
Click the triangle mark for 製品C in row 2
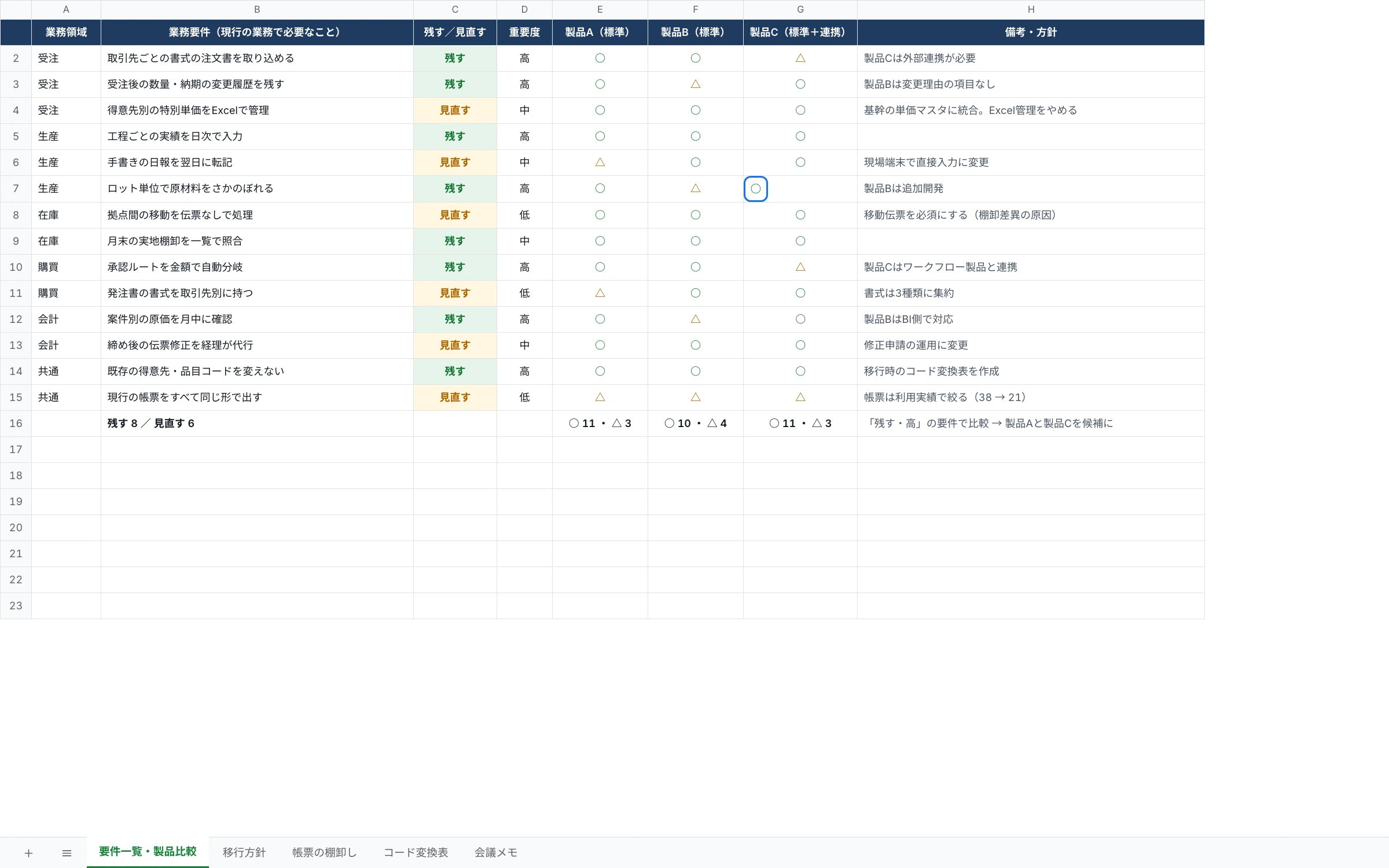click(800, 58)
